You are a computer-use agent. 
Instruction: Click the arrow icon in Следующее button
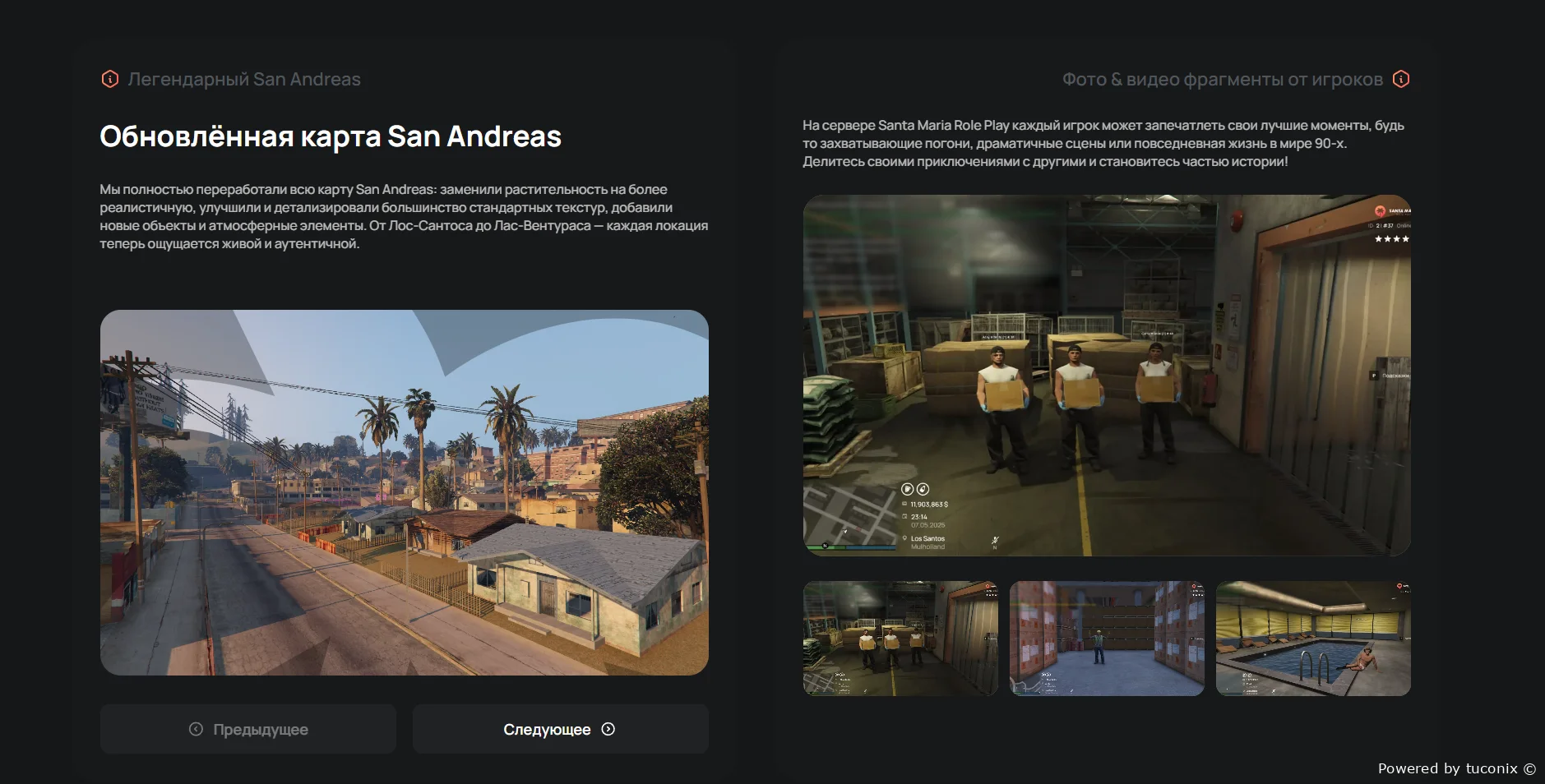pyautogui.click(x=608, y=729)
